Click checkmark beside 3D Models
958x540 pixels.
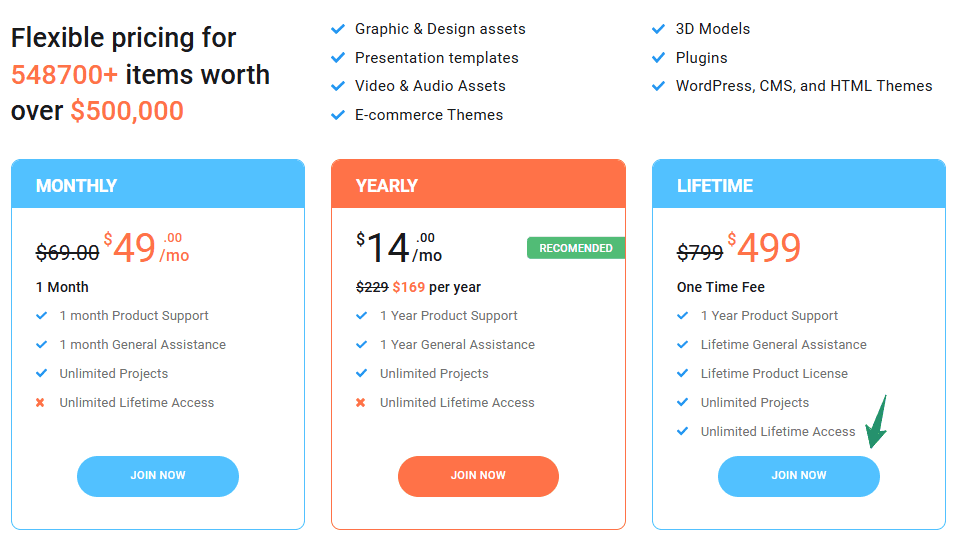coord(658,29)
